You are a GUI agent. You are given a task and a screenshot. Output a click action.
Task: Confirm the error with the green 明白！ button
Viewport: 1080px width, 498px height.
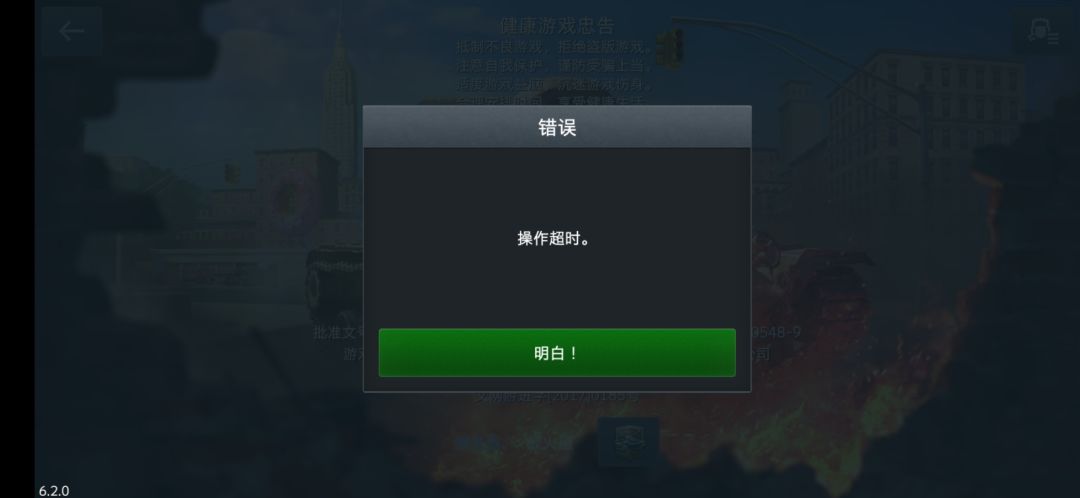pyautogui.click(x=557, y=353)
